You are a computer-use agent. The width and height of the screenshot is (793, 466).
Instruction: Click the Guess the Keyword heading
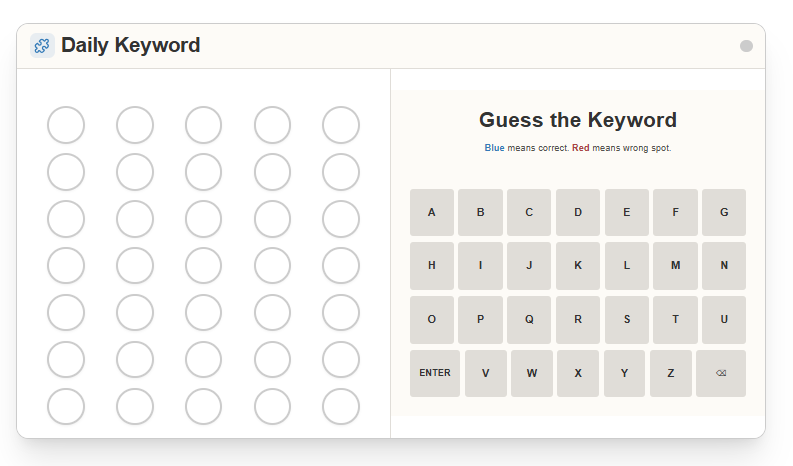(578, 120)
